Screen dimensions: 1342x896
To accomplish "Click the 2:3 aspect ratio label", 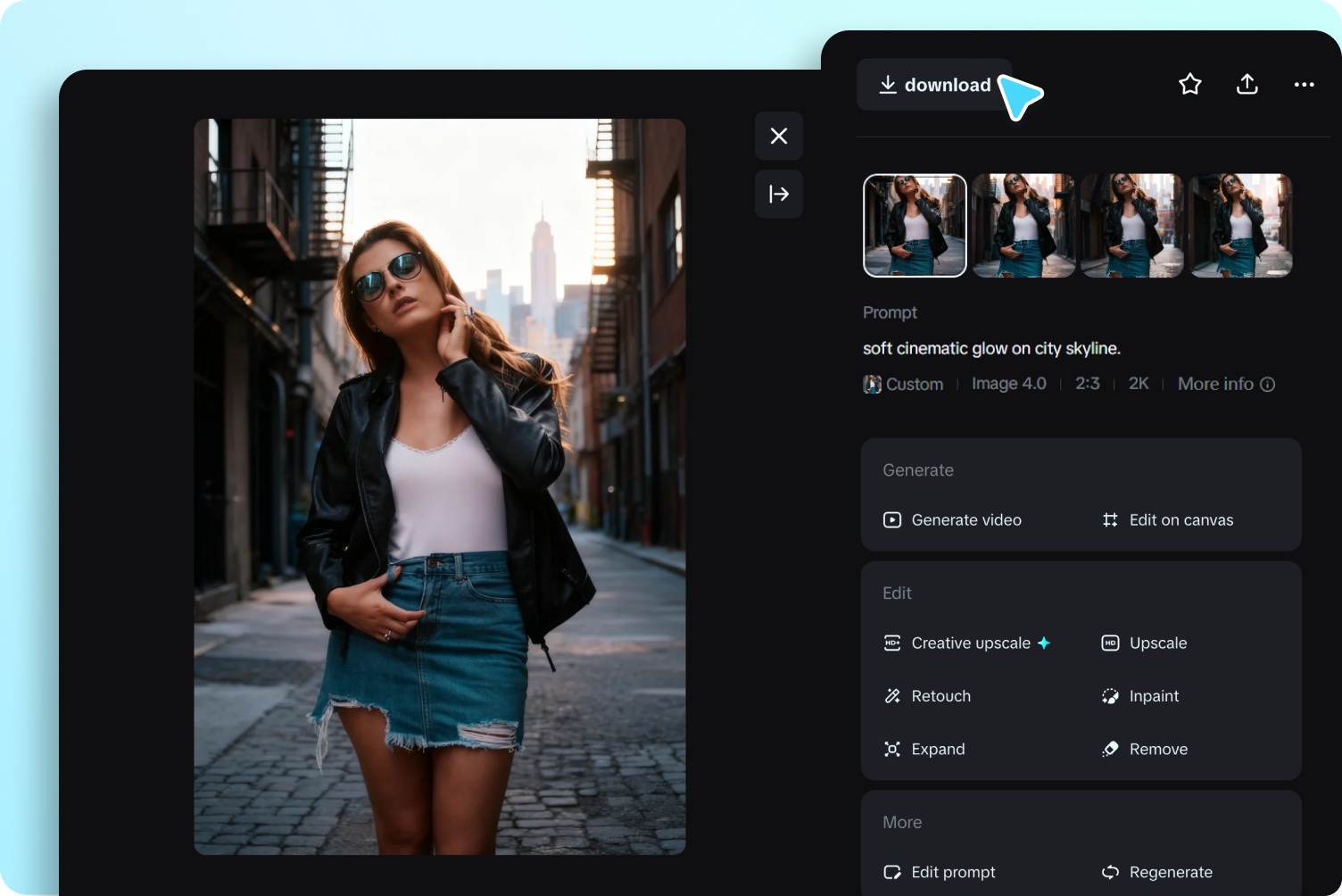I will 1088,384.
